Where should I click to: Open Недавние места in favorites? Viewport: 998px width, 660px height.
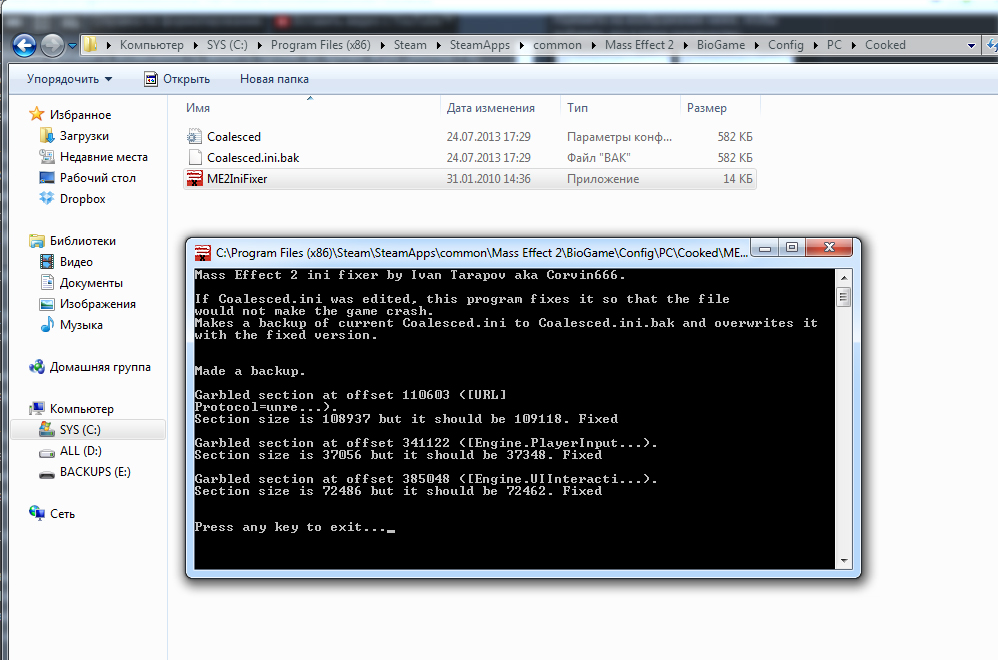[104, 157]
